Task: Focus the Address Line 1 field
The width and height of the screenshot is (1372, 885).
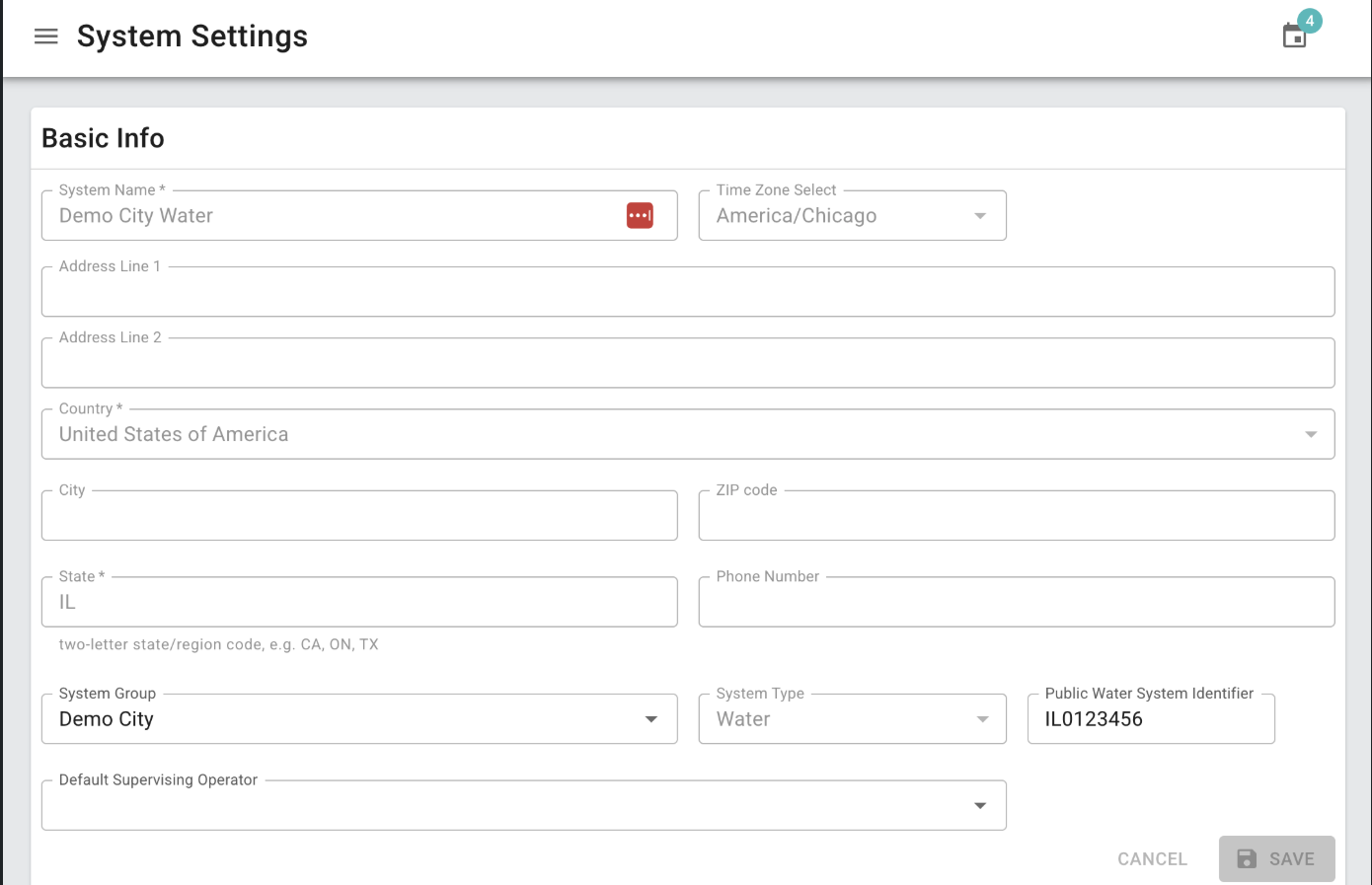Action: pyautogui.click(x=687, y=293)
